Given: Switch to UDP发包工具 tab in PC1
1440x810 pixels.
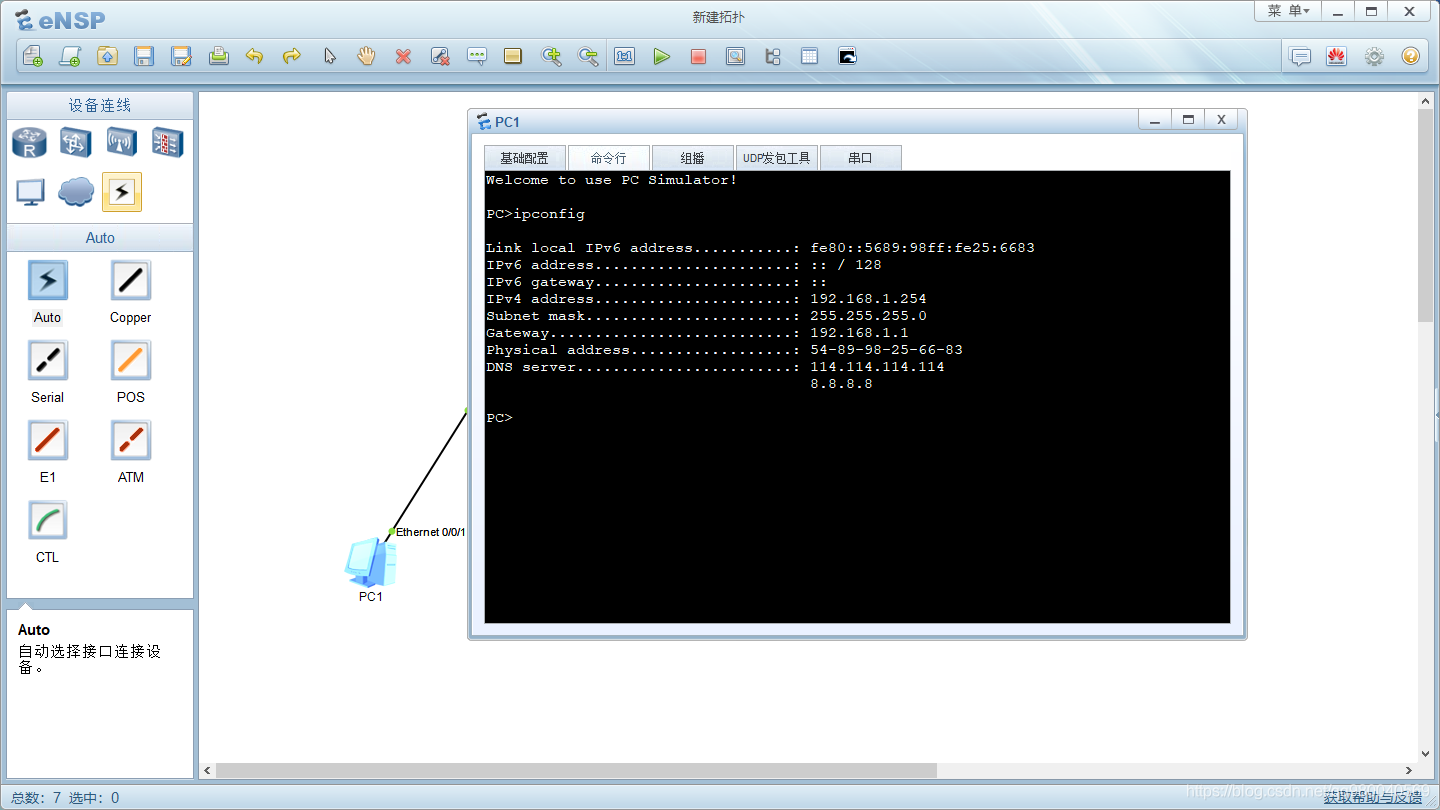Looking at the screenshot, I should pyautogui.click(x=776, y=158).
